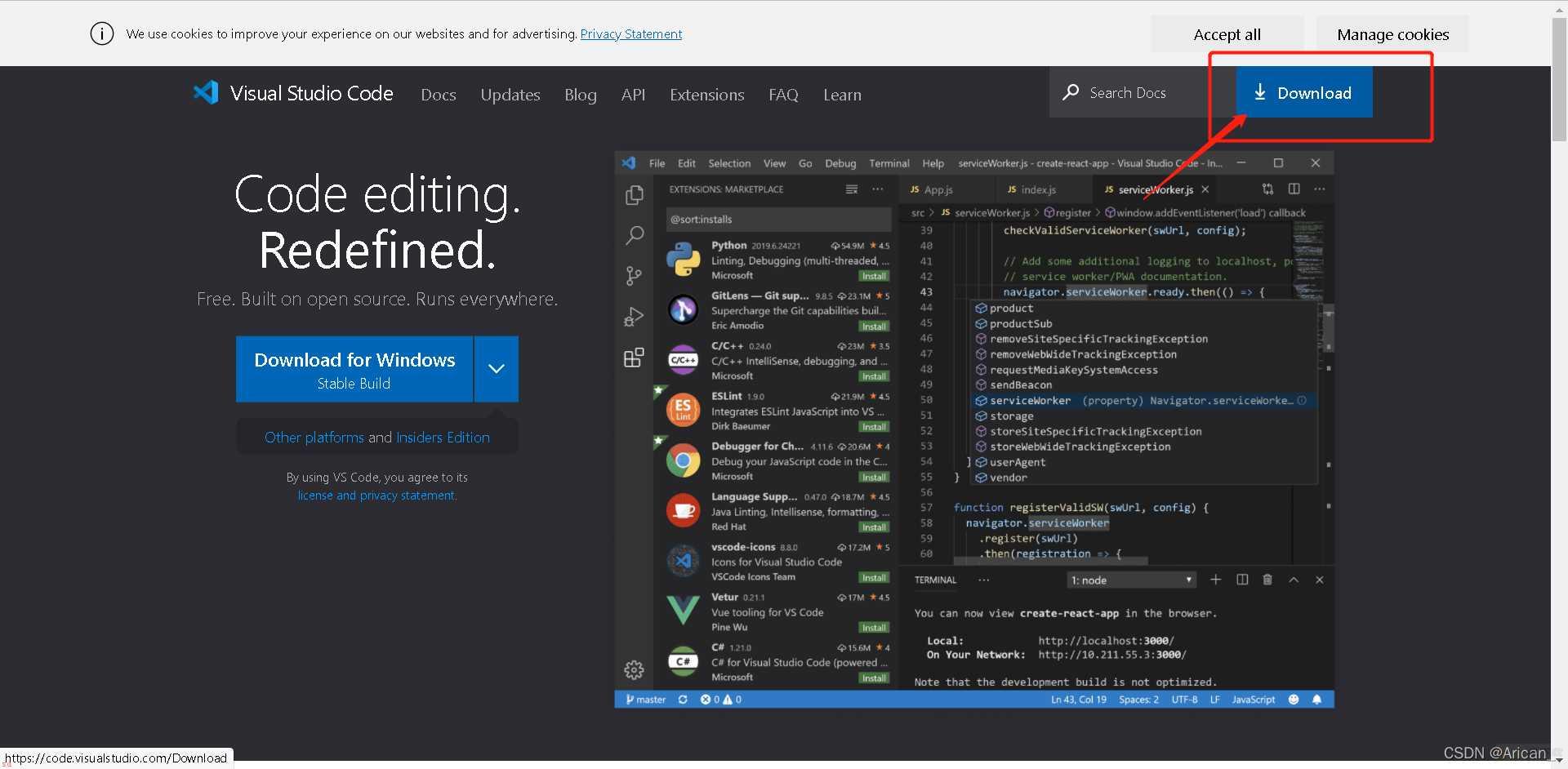Click Download for Windows Stable Build
This screenshot has height=769, width=1568.
[354, 369]
